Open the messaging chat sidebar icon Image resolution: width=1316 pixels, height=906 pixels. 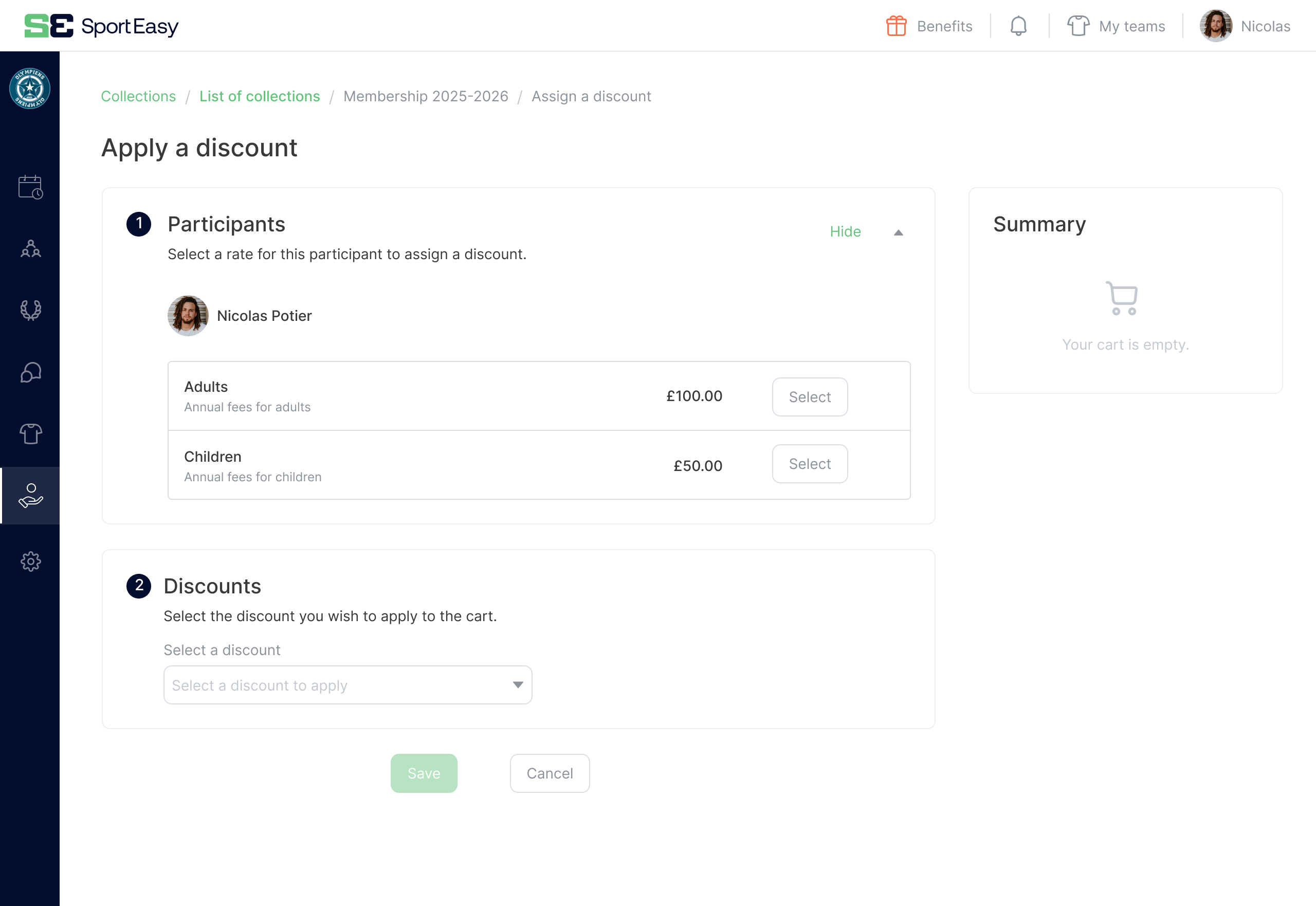point(31,372)
